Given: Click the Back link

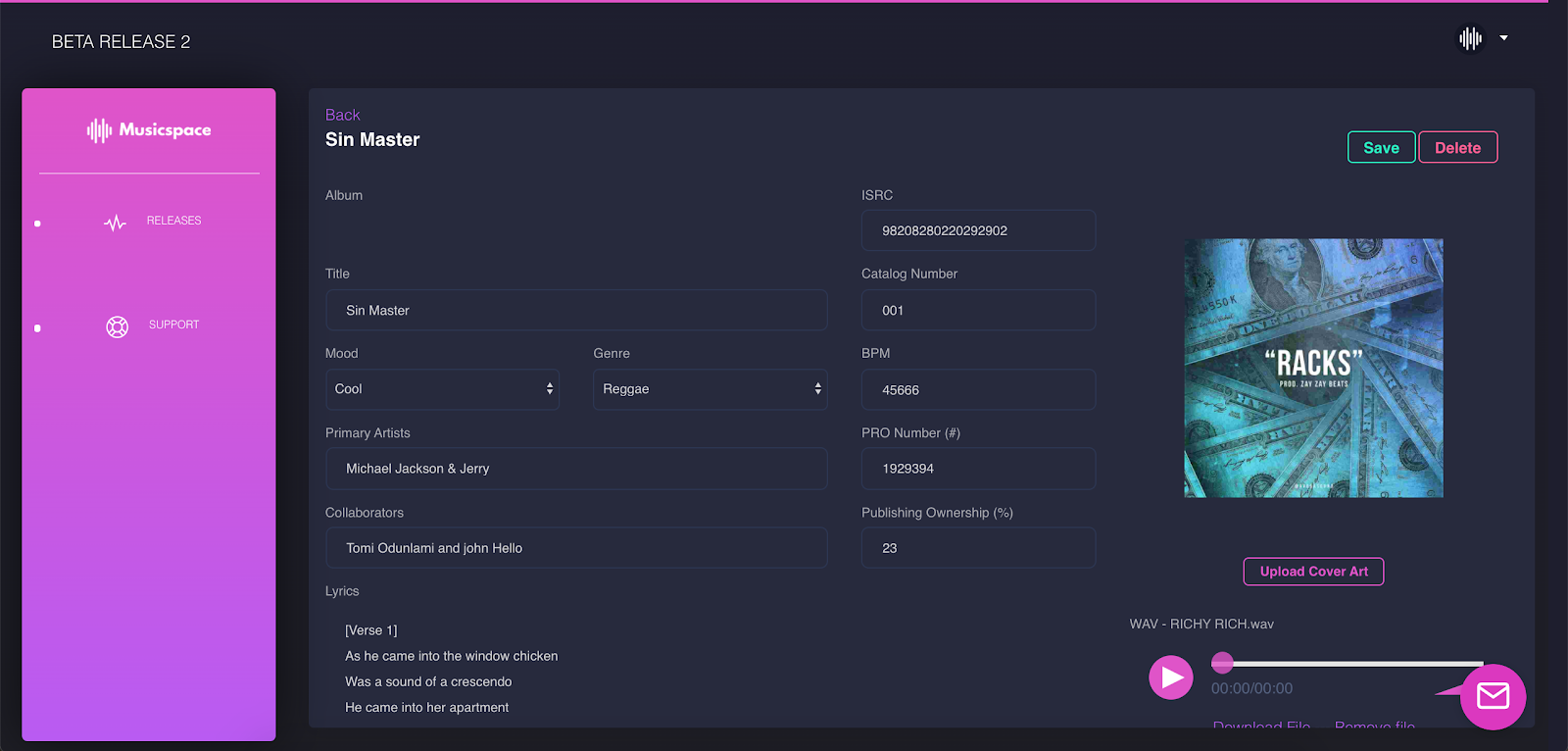Looking at the screenshot, I should [342, 115].
